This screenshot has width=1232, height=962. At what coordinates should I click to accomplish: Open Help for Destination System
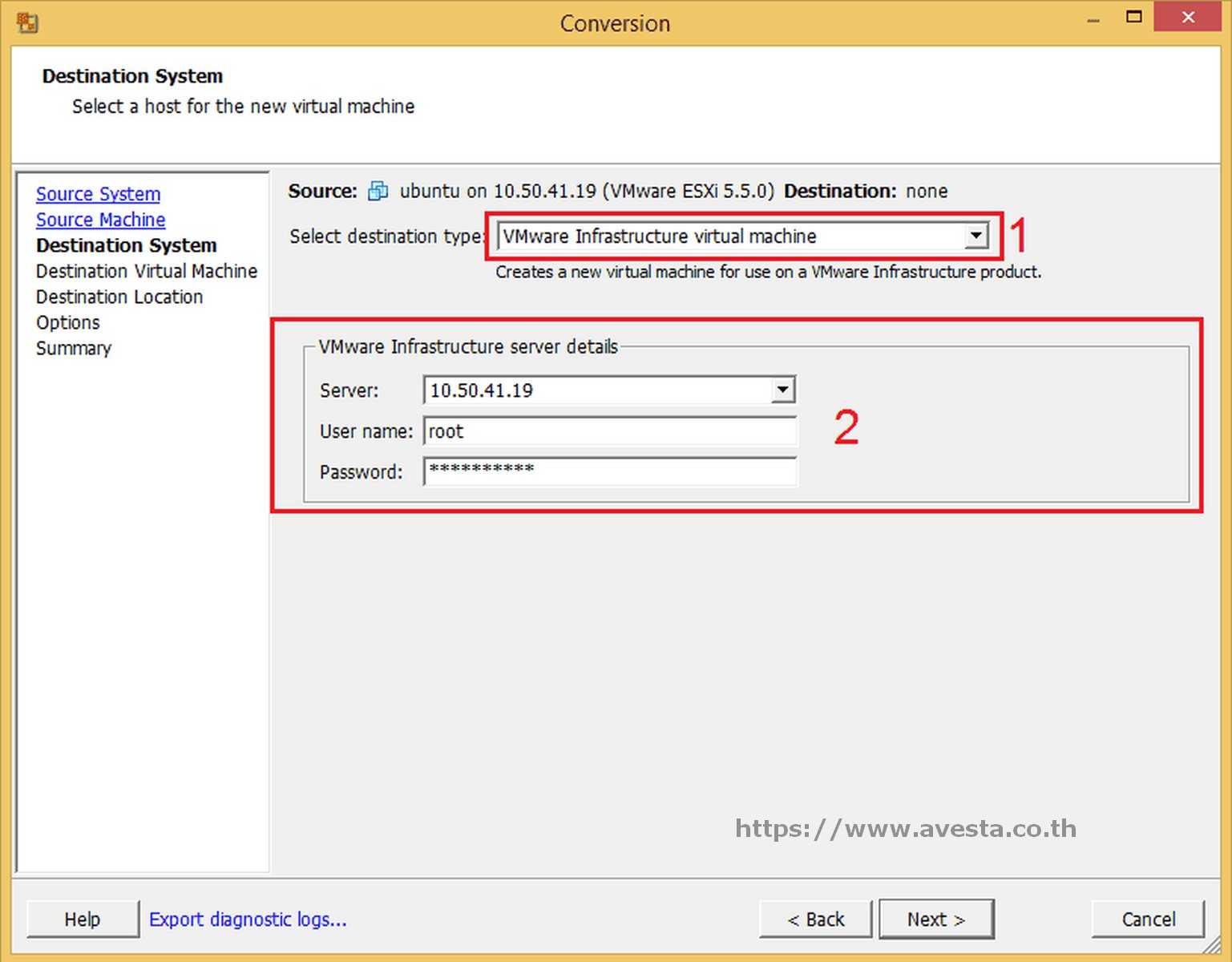pos(83,919)
